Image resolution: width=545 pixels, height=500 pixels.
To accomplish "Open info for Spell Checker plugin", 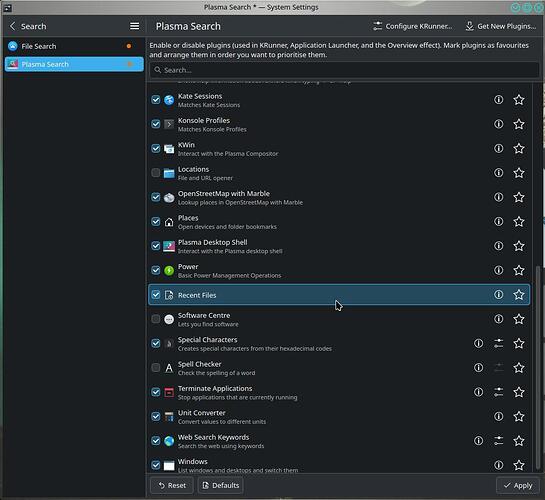I will (x=478, y=368).
